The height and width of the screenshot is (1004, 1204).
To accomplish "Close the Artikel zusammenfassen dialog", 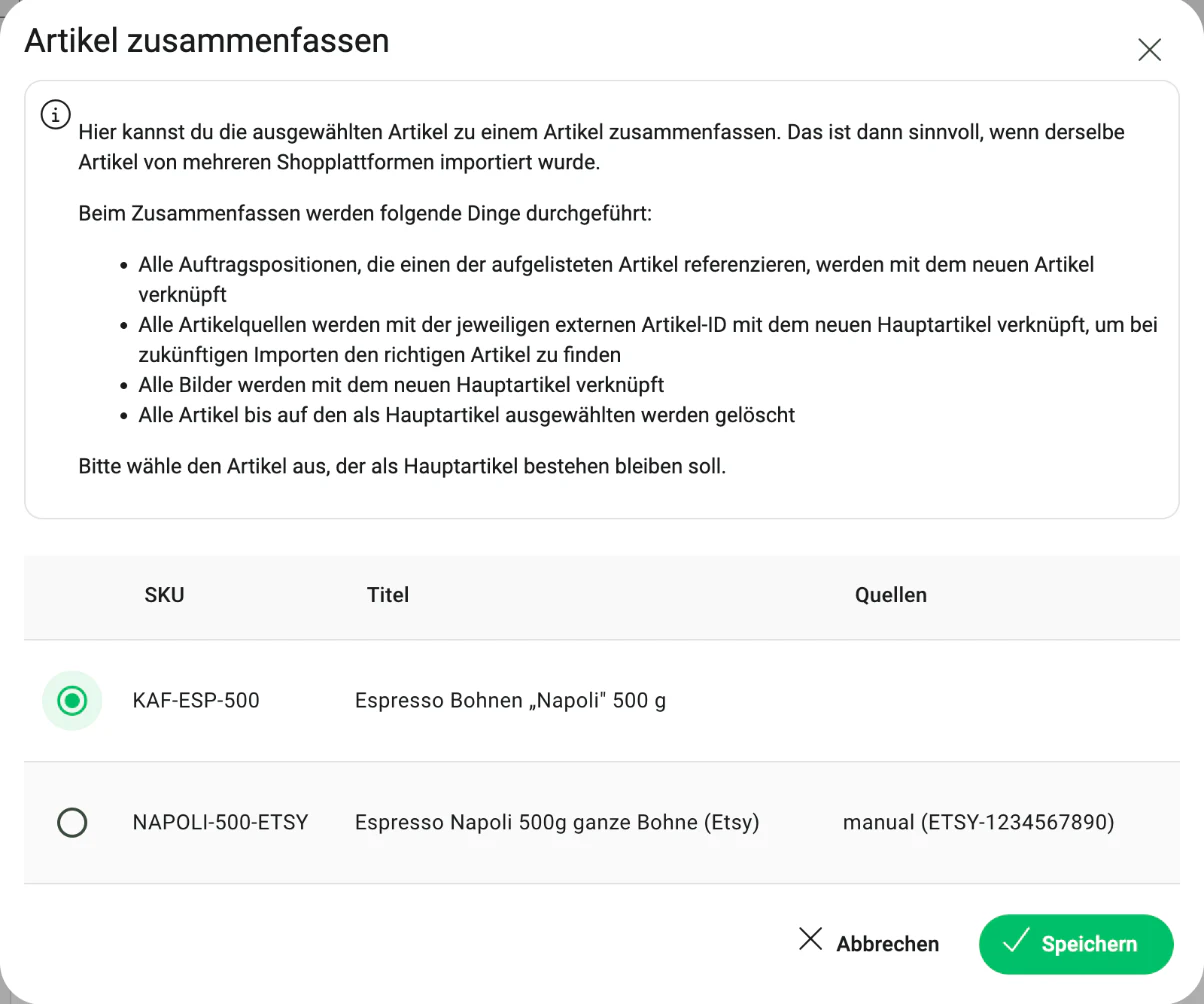I will click(x=1149, y=50).
